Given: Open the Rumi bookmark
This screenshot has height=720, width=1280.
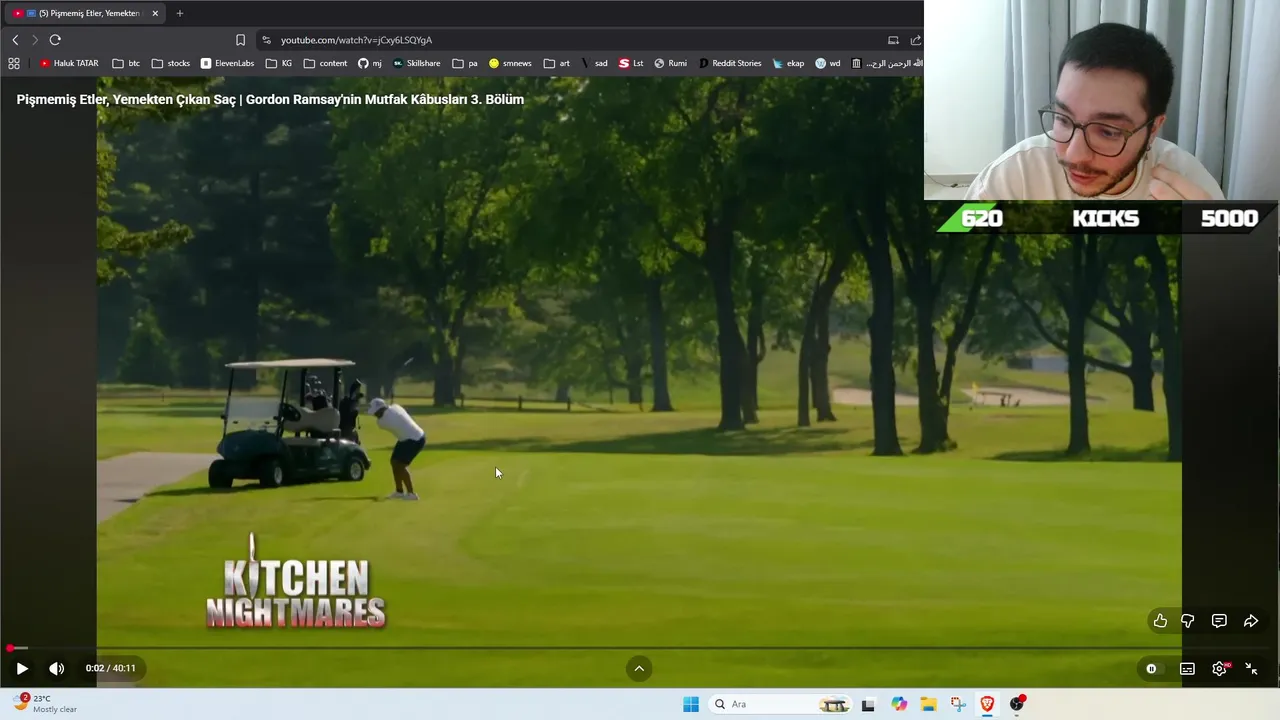Looking at the screenshot, I should (x=670, y=63).
